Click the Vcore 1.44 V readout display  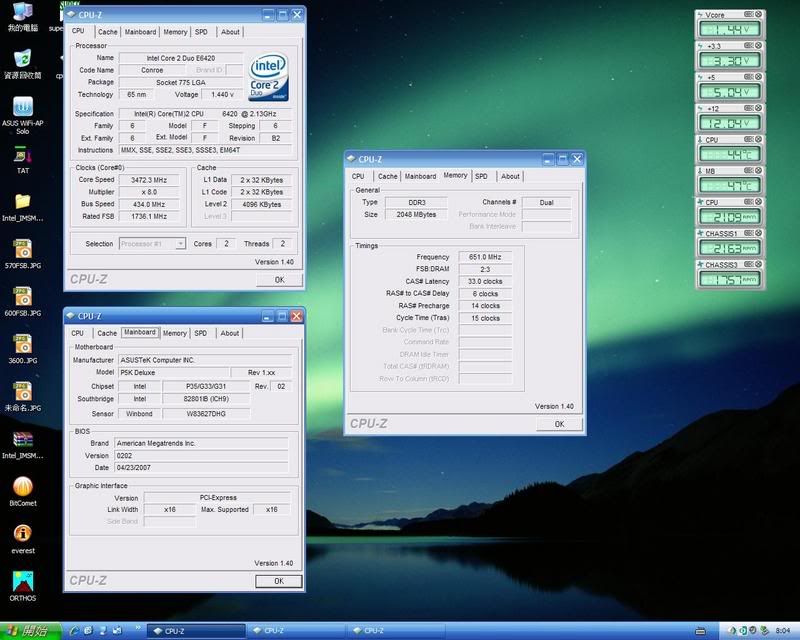click(x=730, y=30)
